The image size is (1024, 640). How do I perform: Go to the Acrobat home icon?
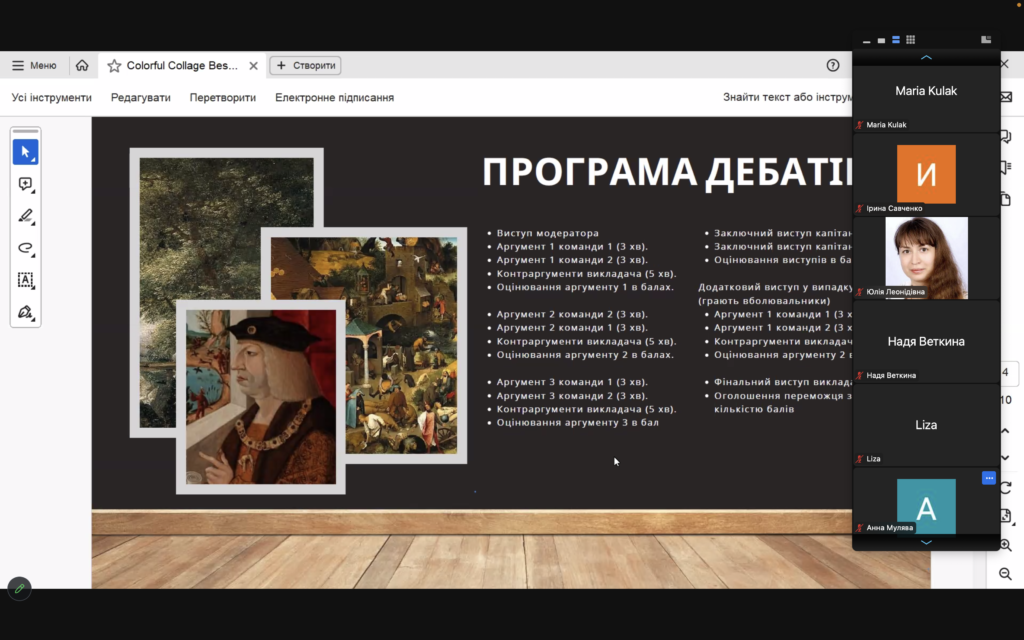pos(82,65)
